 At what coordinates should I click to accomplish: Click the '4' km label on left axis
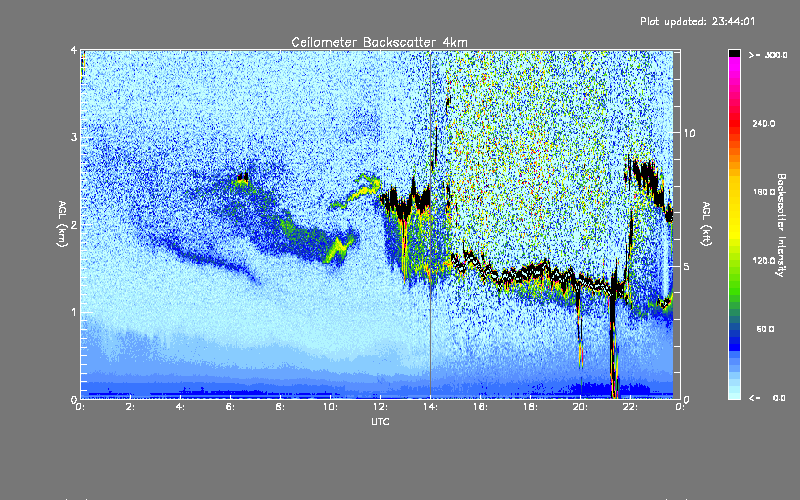pos(73,51)
